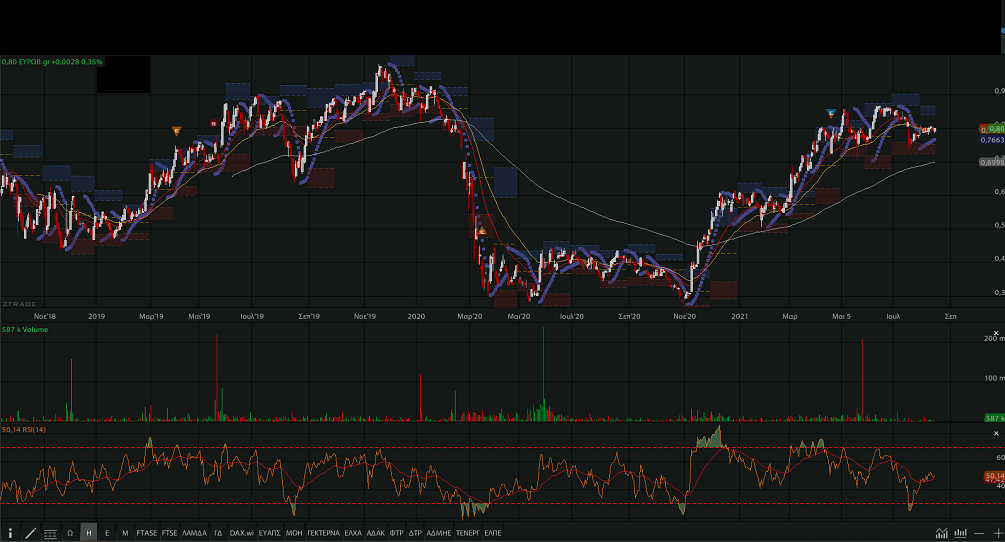Click the info icon in bottom toolbar
The width and height of the screenshot is (1005, 542).
tap(11, 533)
